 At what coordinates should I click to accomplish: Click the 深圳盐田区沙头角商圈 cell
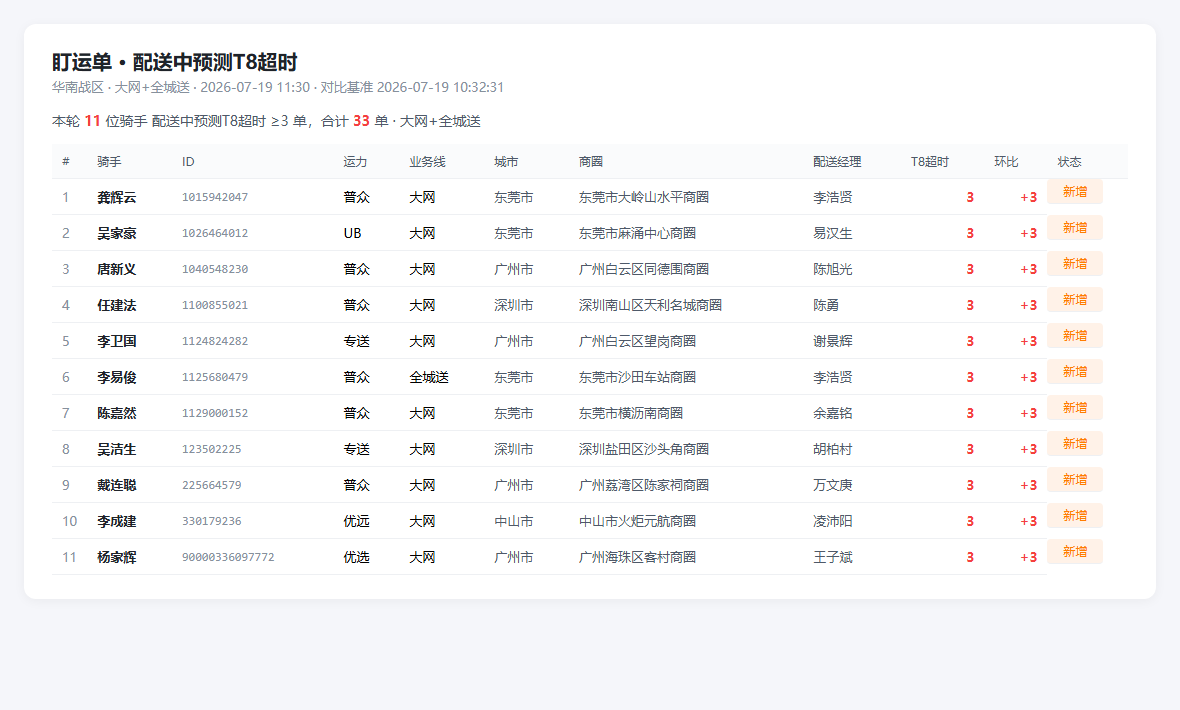[x=643, y=449]
